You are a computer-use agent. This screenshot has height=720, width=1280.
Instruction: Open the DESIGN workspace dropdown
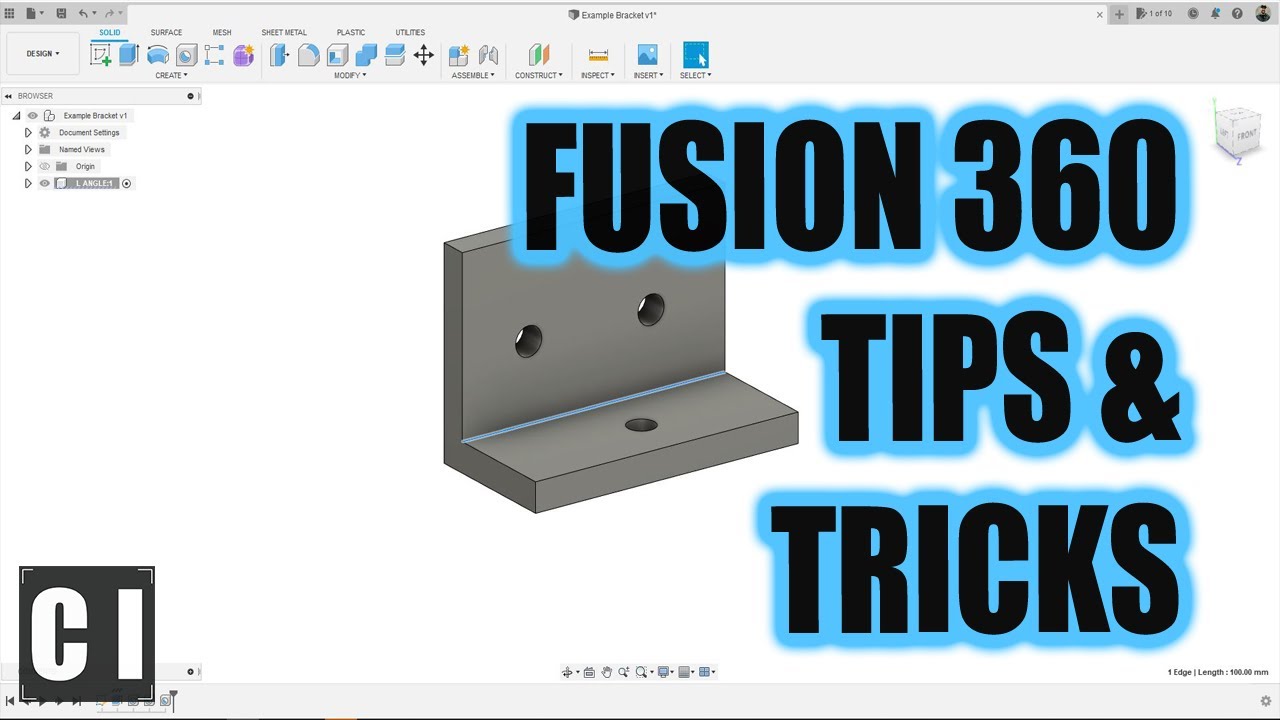[x=43, y=54]
